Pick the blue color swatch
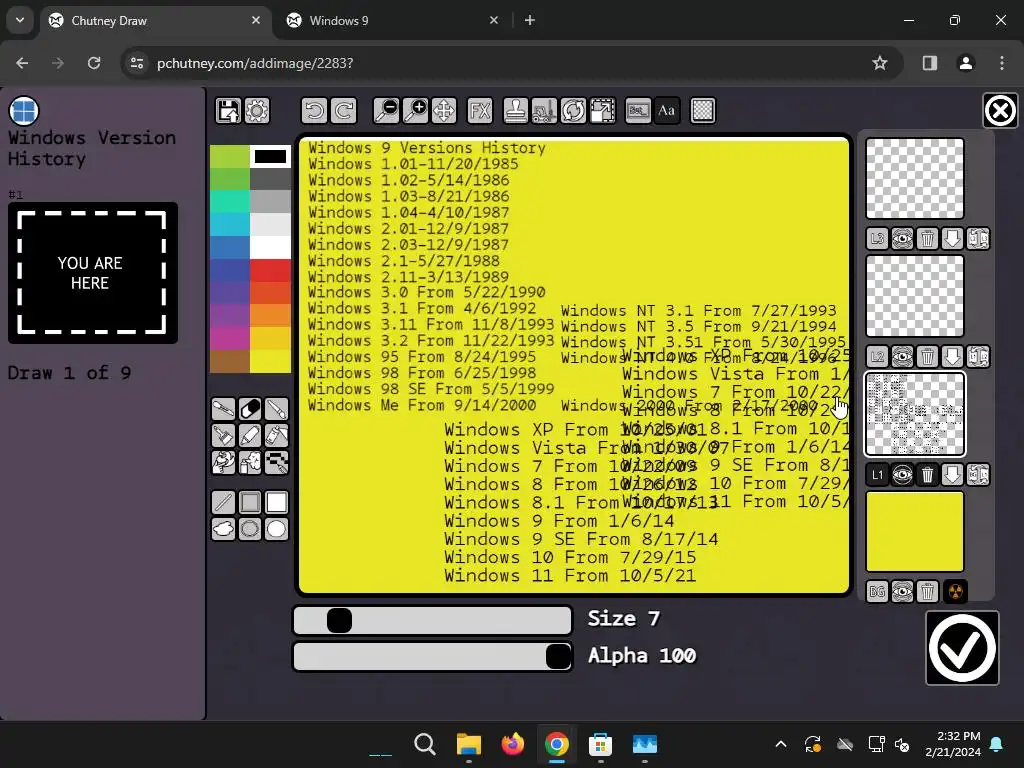The image size is (1024, 768). point(229,248)
